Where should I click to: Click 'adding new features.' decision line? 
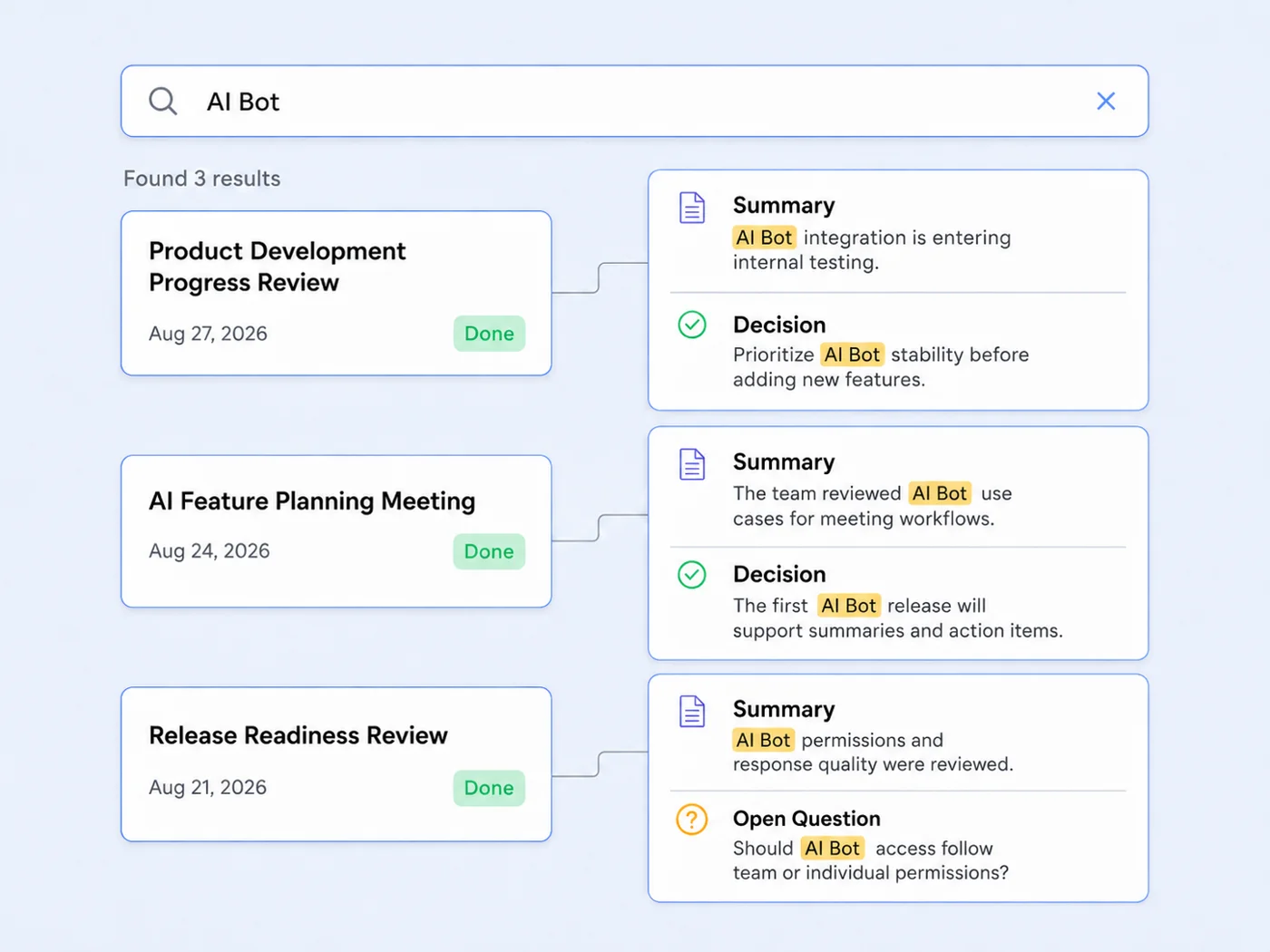coord(829,380)
